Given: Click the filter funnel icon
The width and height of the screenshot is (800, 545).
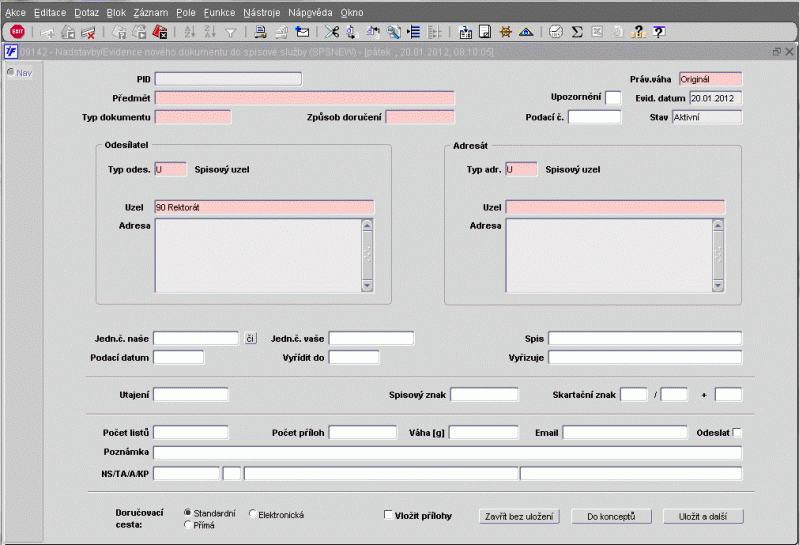Looking at the screenshot, I should click(231, 33).
